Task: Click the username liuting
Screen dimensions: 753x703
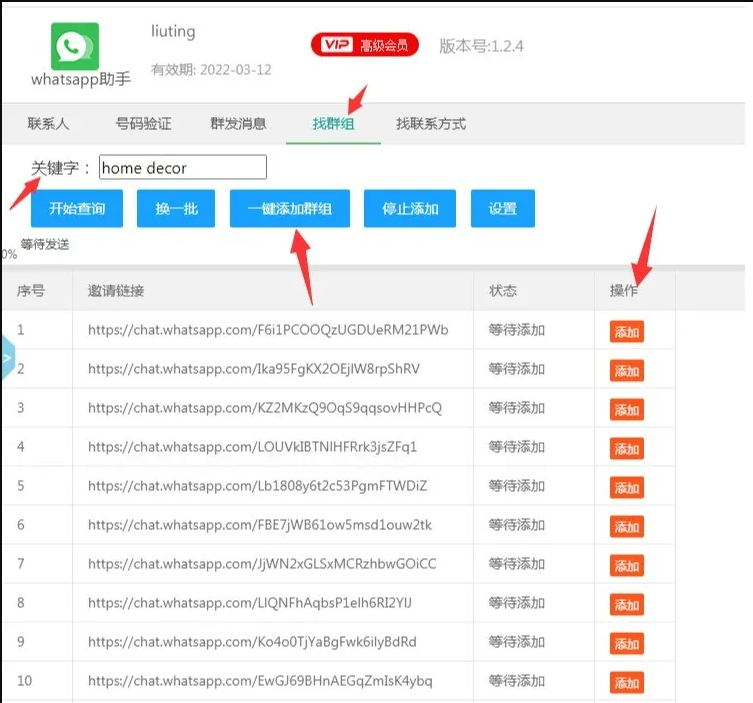Action: click(x=173, y=32)
